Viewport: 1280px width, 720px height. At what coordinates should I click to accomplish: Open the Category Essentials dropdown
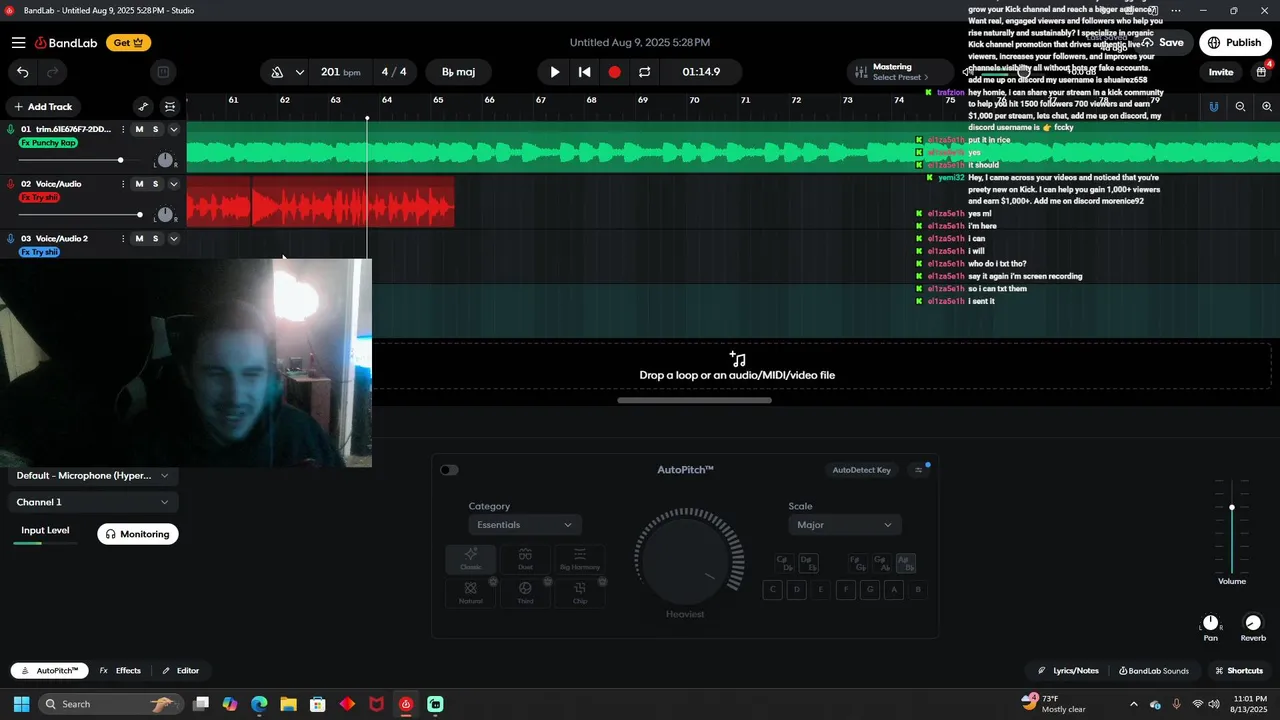(x=525, y=525)
